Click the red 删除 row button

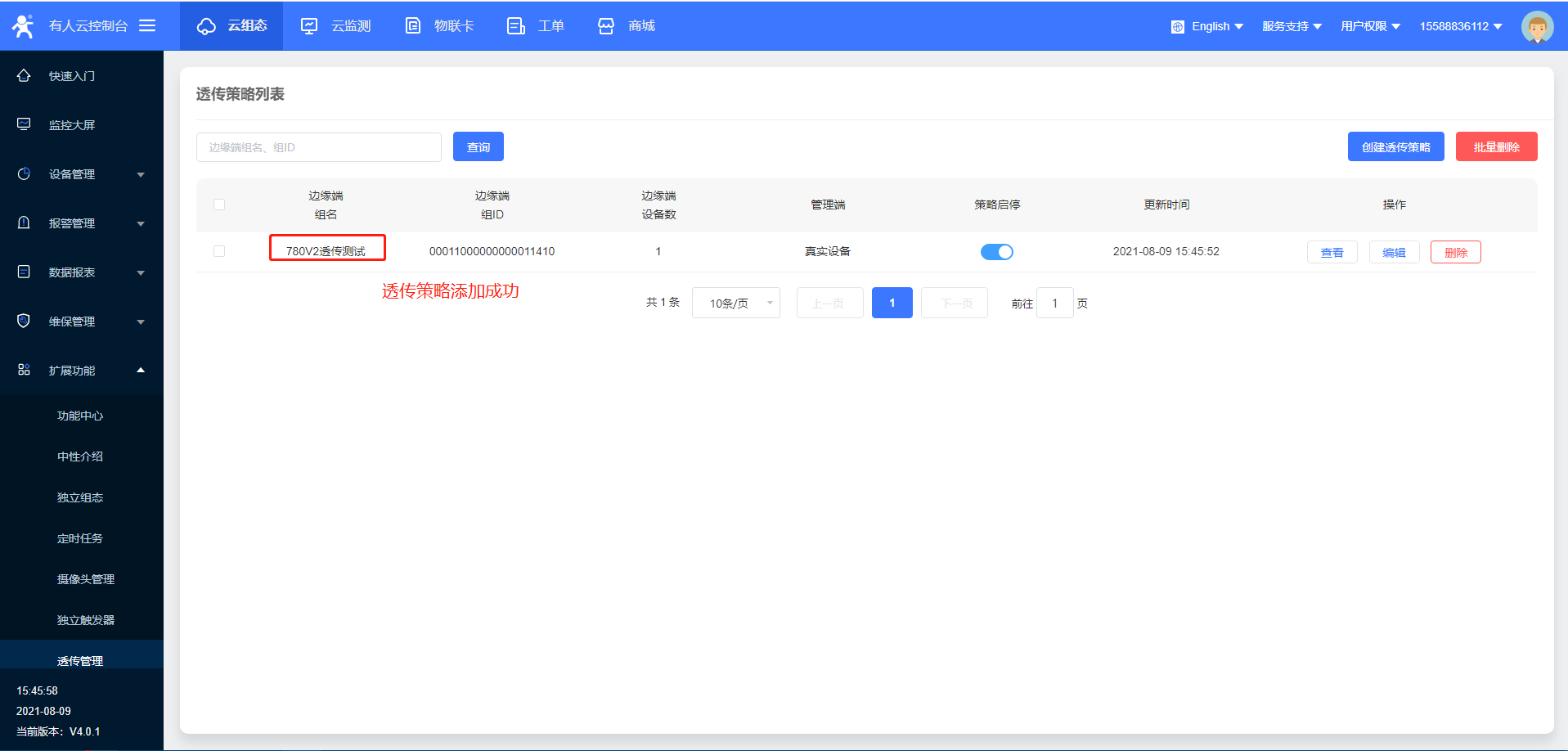[1455, 252]
